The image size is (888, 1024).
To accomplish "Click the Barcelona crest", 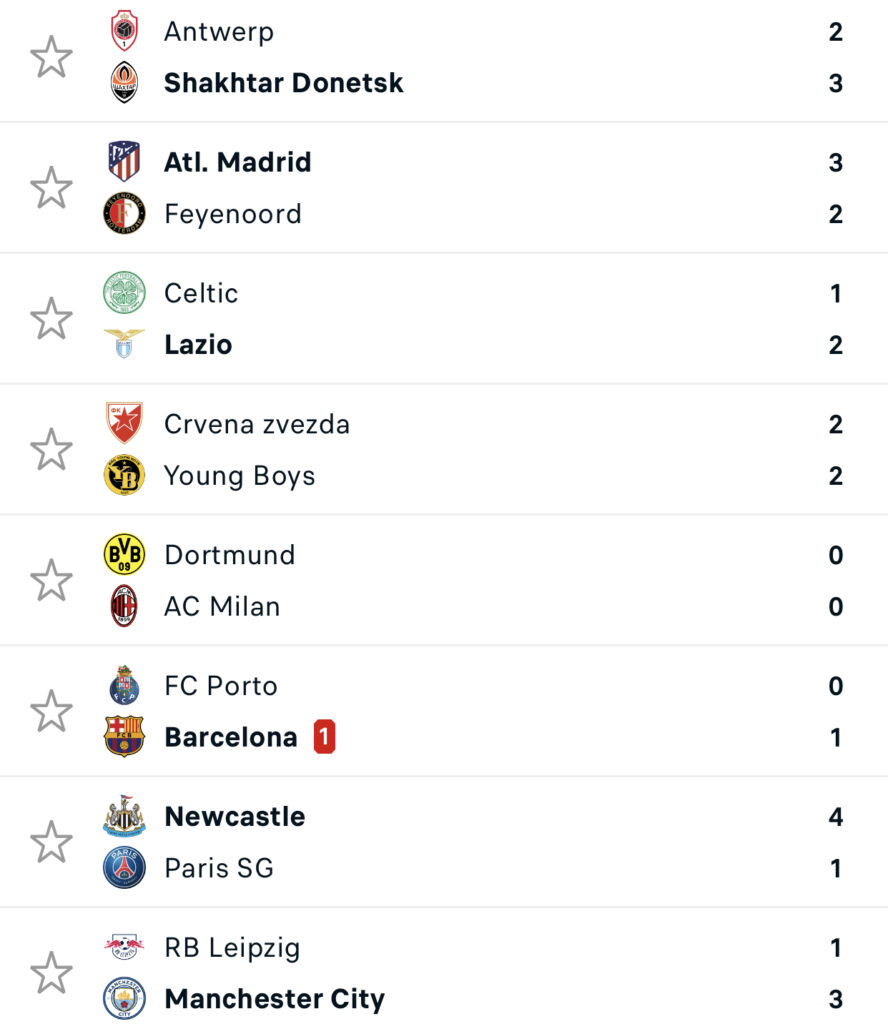I will tap(124, 737).
